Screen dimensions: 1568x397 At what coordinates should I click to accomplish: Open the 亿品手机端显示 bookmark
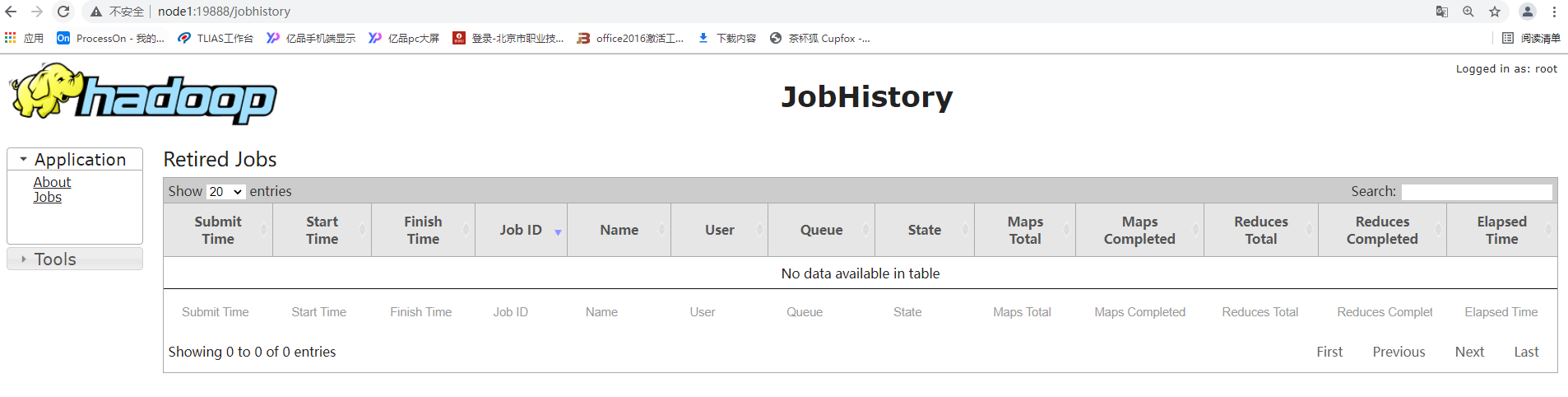point(311,38)
